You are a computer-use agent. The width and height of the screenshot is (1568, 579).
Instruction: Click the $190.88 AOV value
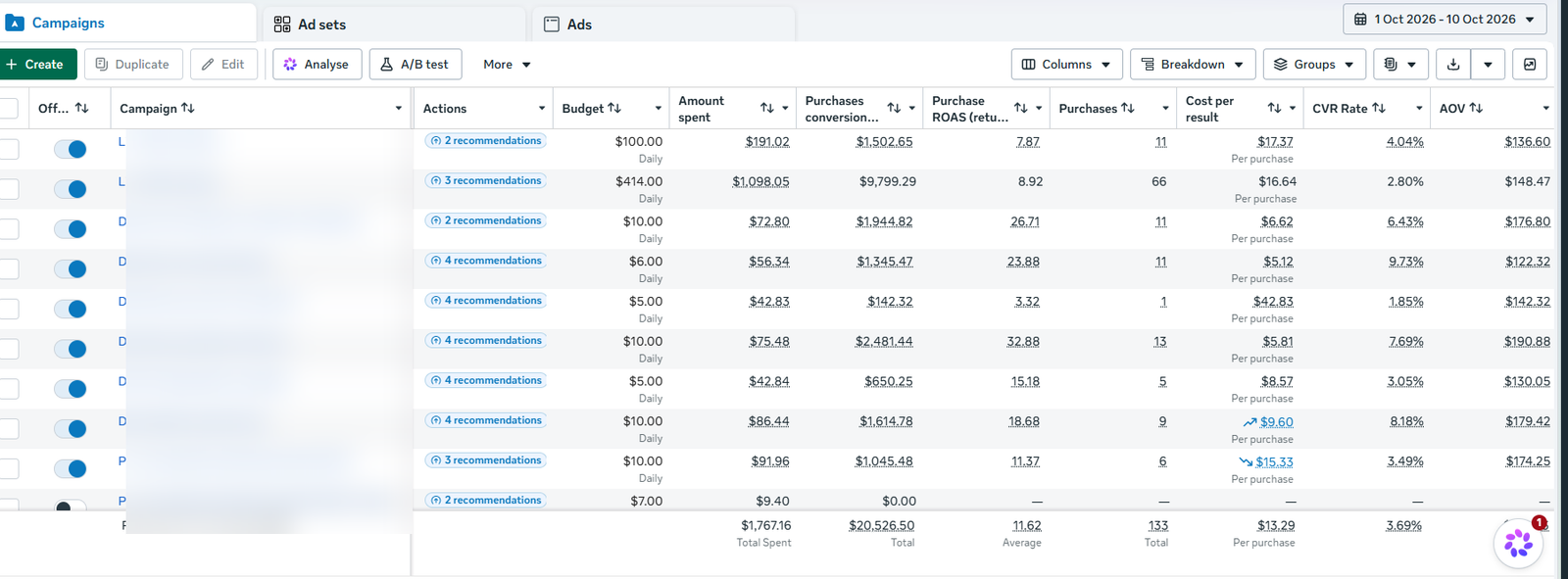click(x=1528, y=342)
